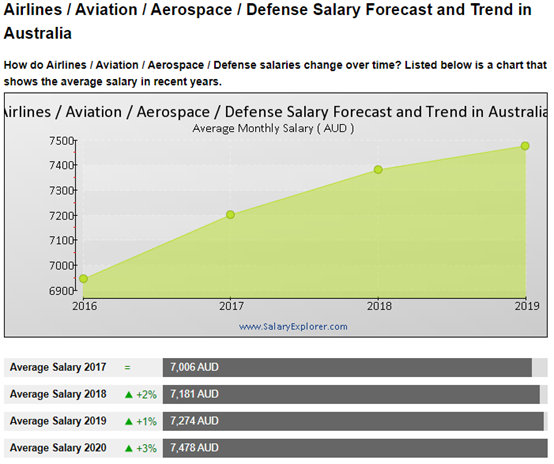Click the green up arrow for 2018

pyautogui.click(x=129, y=394)
